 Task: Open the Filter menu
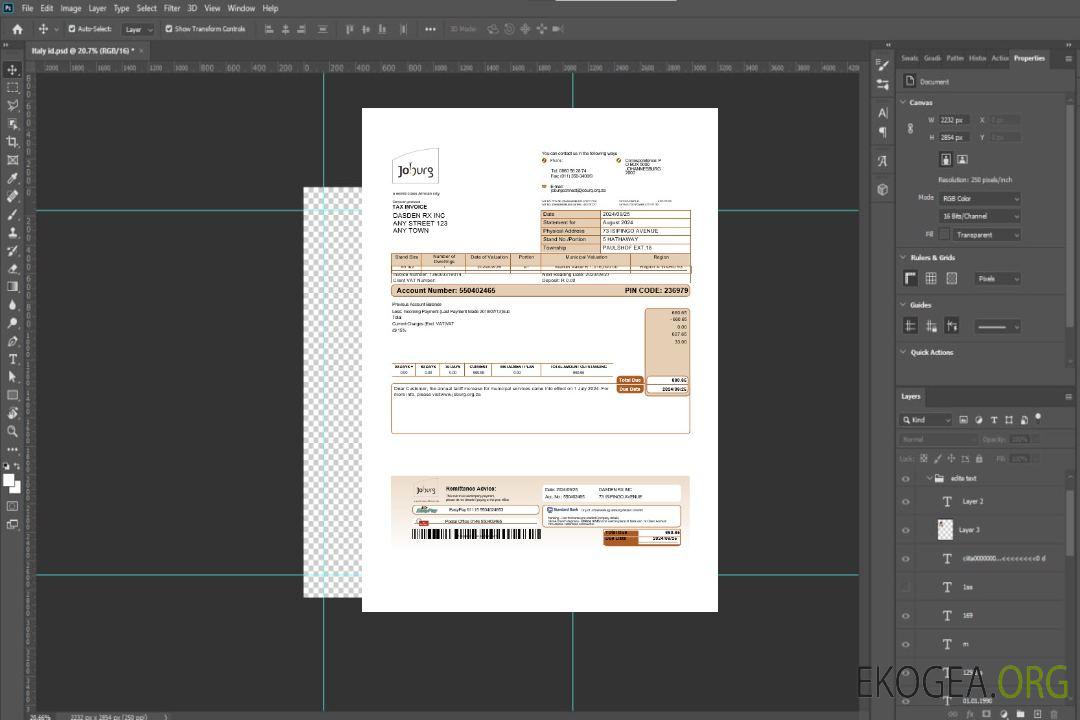tap(172, 8)
